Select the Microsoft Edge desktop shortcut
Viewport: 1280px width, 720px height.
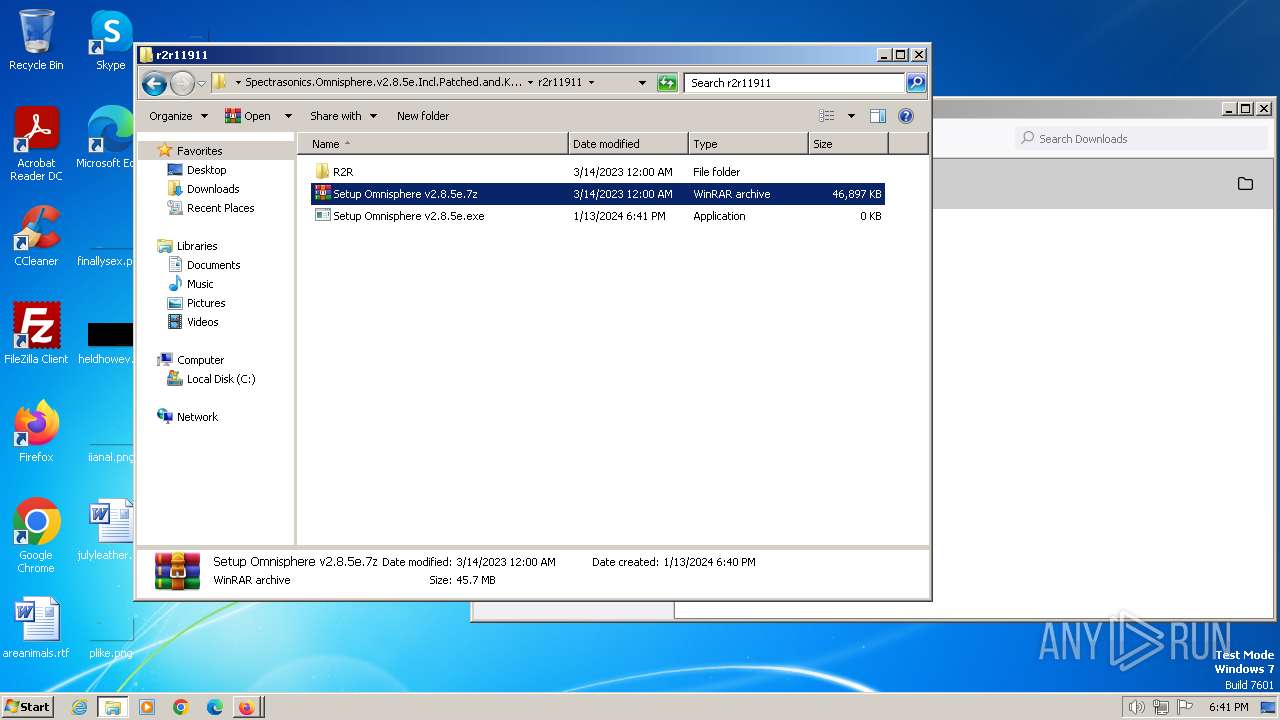(x=108, y=138)
